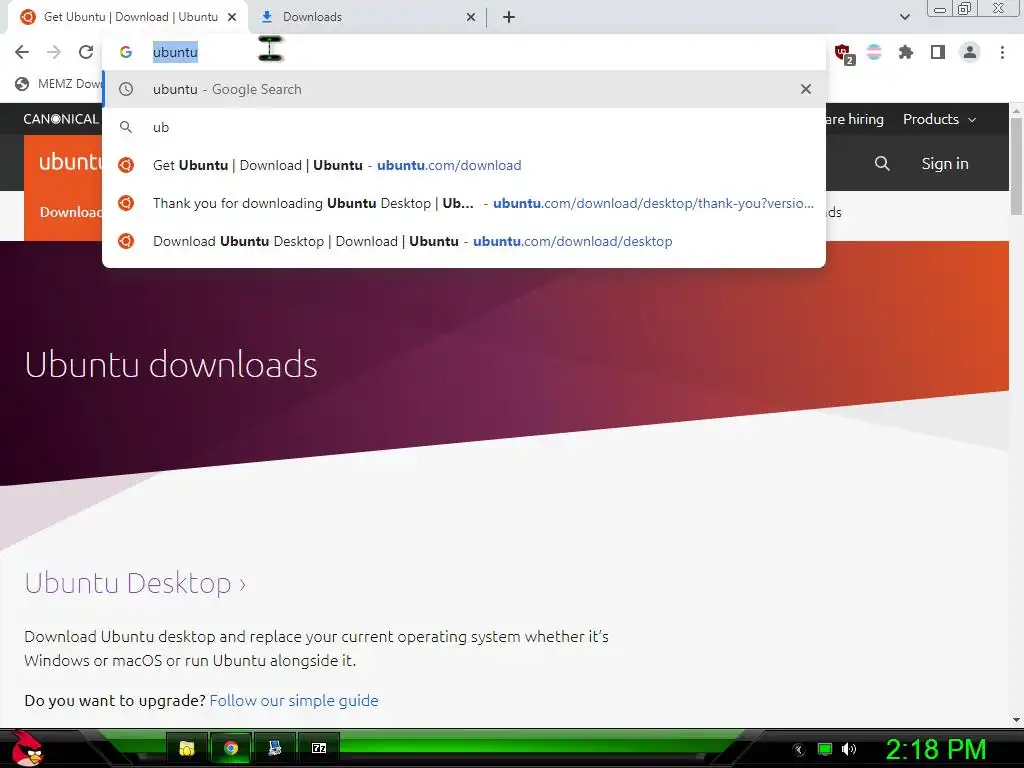
Task: Click the browser forward arrow
Action: pos(54,52)
